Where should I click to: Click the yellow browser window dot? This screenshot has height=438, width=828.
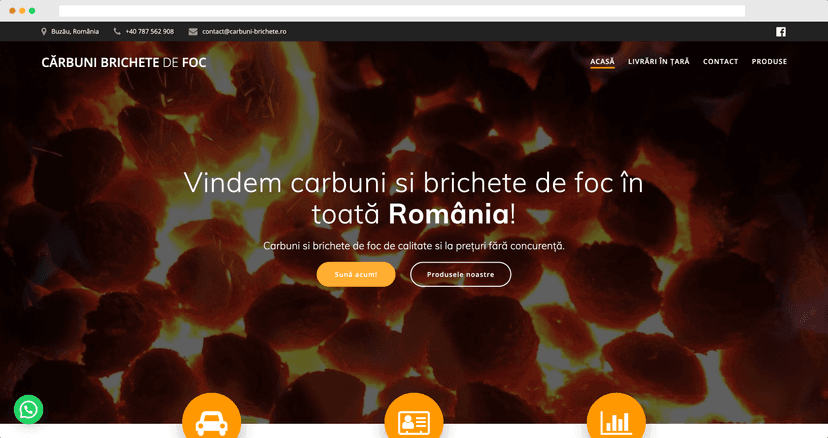(x=22, y=11)
